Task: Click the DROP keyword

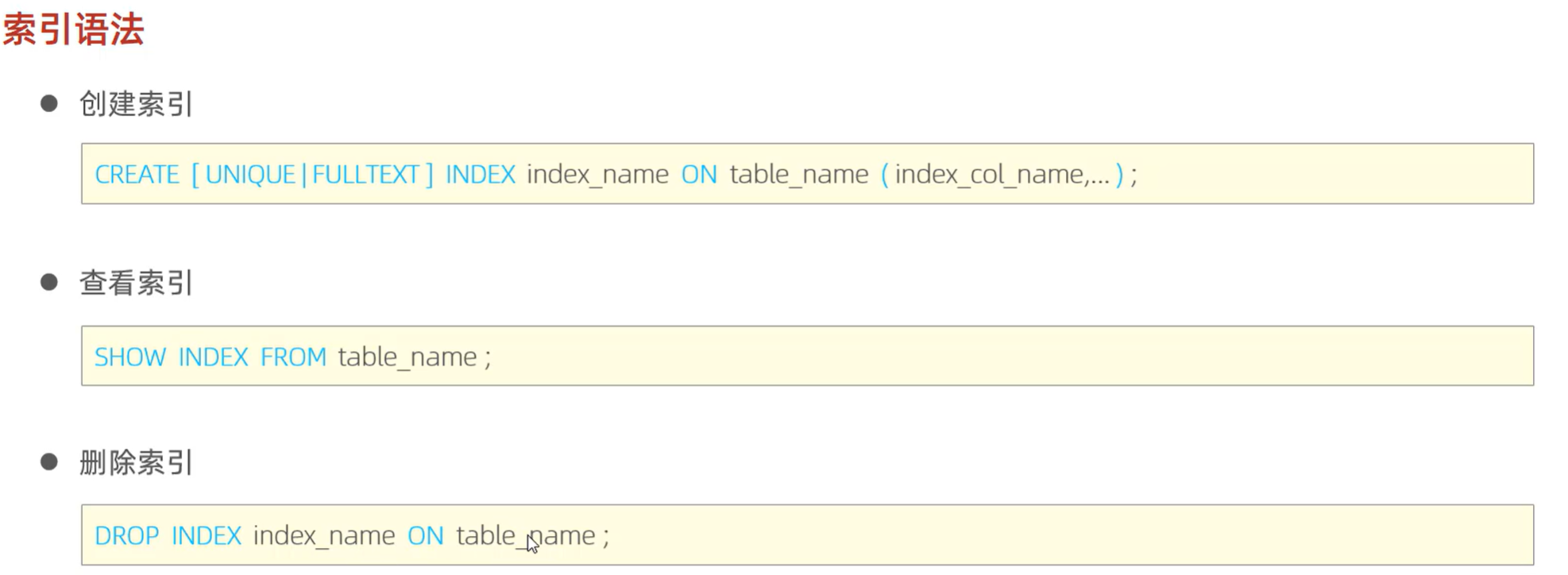Action: tap(126, 536)
